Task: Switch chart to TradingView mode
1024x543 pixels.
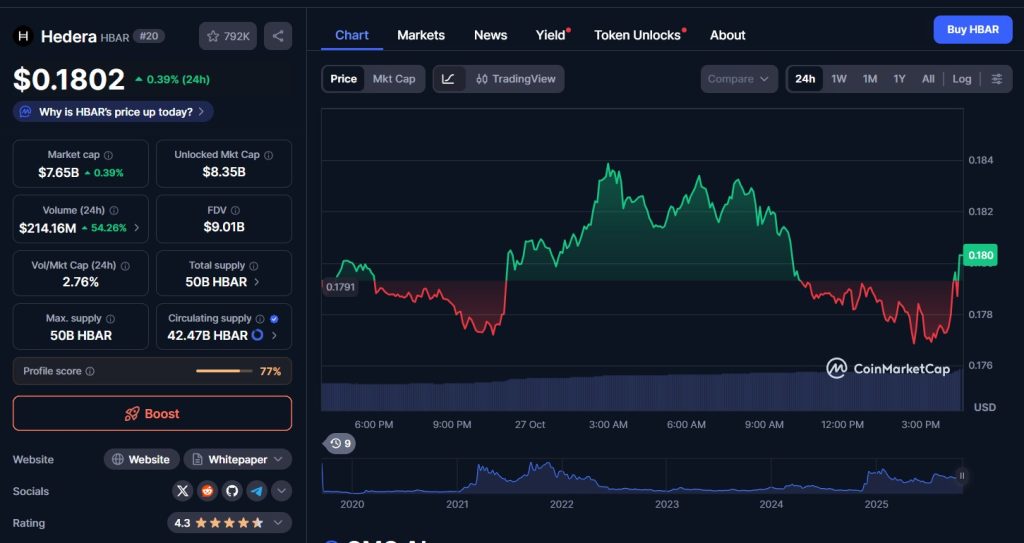Action: pyautogui.click(x=515, y=79)
